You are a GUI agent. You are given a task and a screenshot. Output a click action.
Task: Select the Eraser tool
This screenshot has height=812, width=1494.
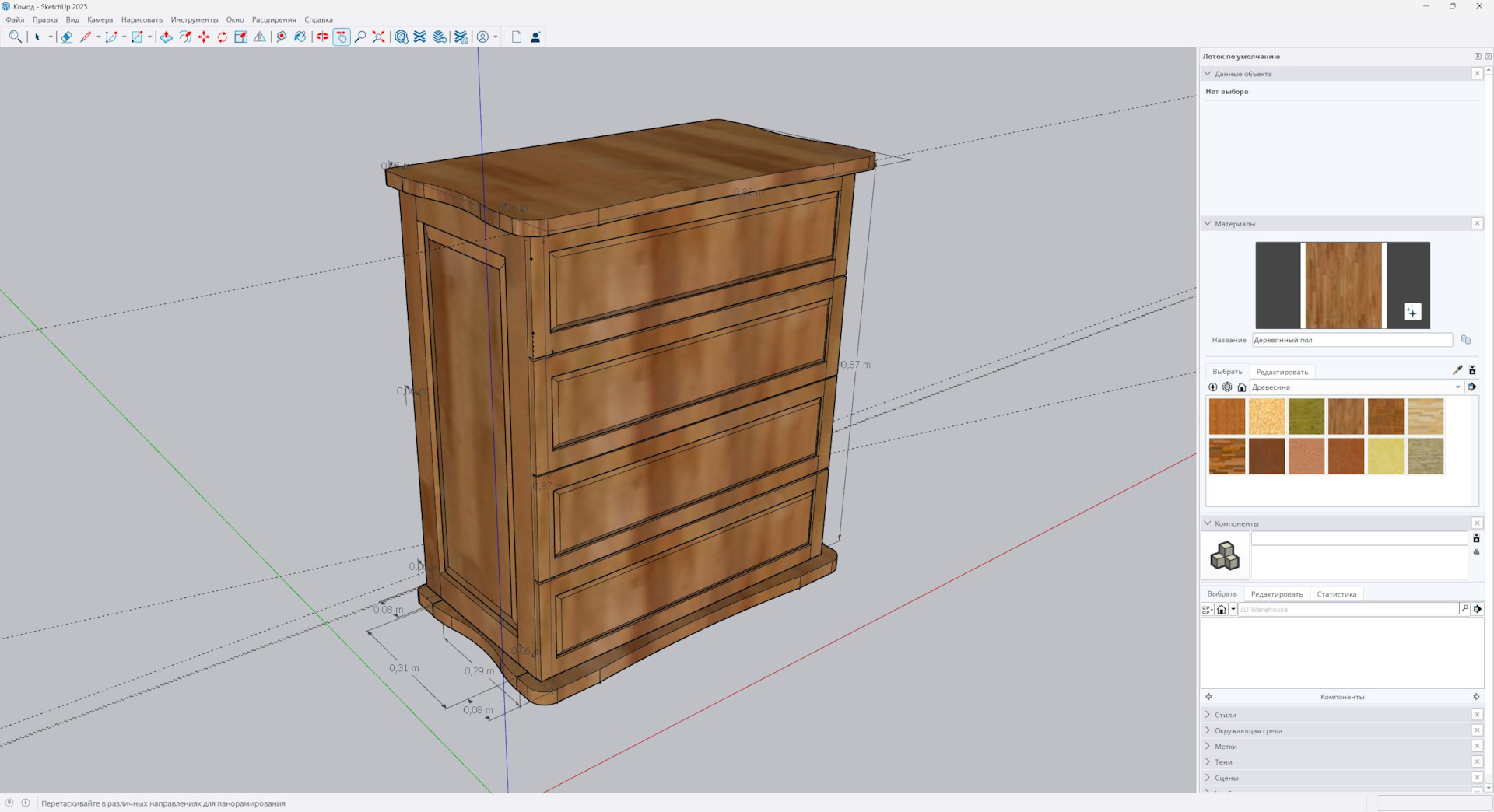[x=67, y=37]
